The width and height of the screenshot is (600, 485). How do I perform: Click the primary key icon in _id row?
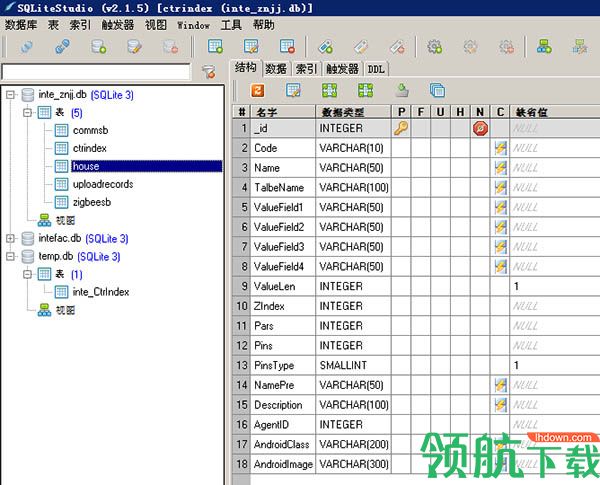click(x=401, y=128)
